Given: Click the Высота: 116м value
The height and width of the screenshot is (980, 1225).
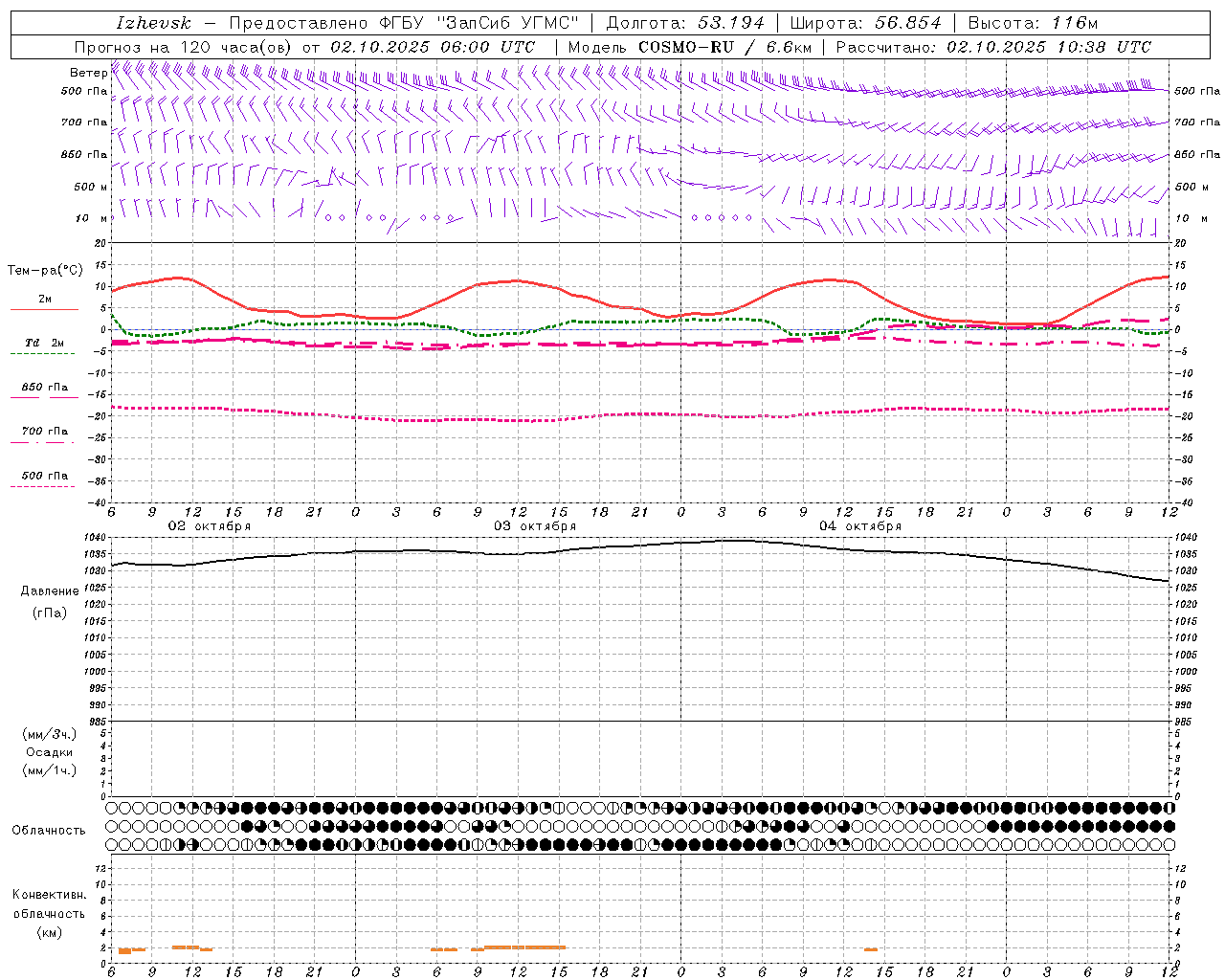Looking at the screenshot, I should click(x=1033, y=23).
